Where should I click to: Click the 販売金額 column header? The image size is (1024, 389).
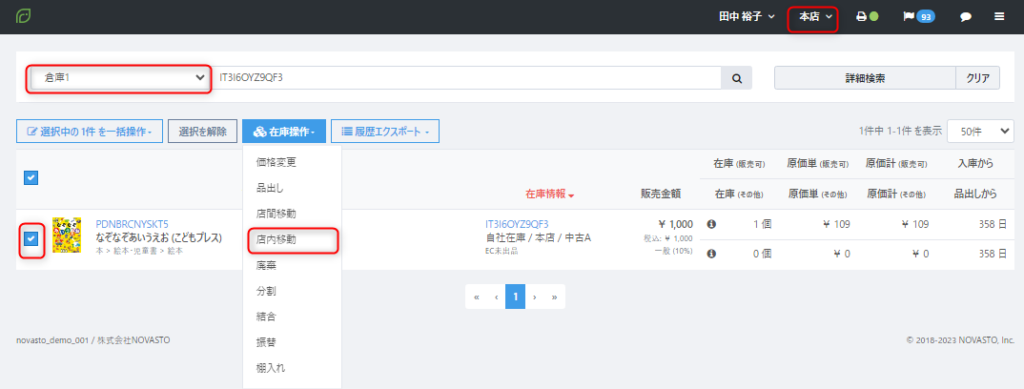pos(661,193)
